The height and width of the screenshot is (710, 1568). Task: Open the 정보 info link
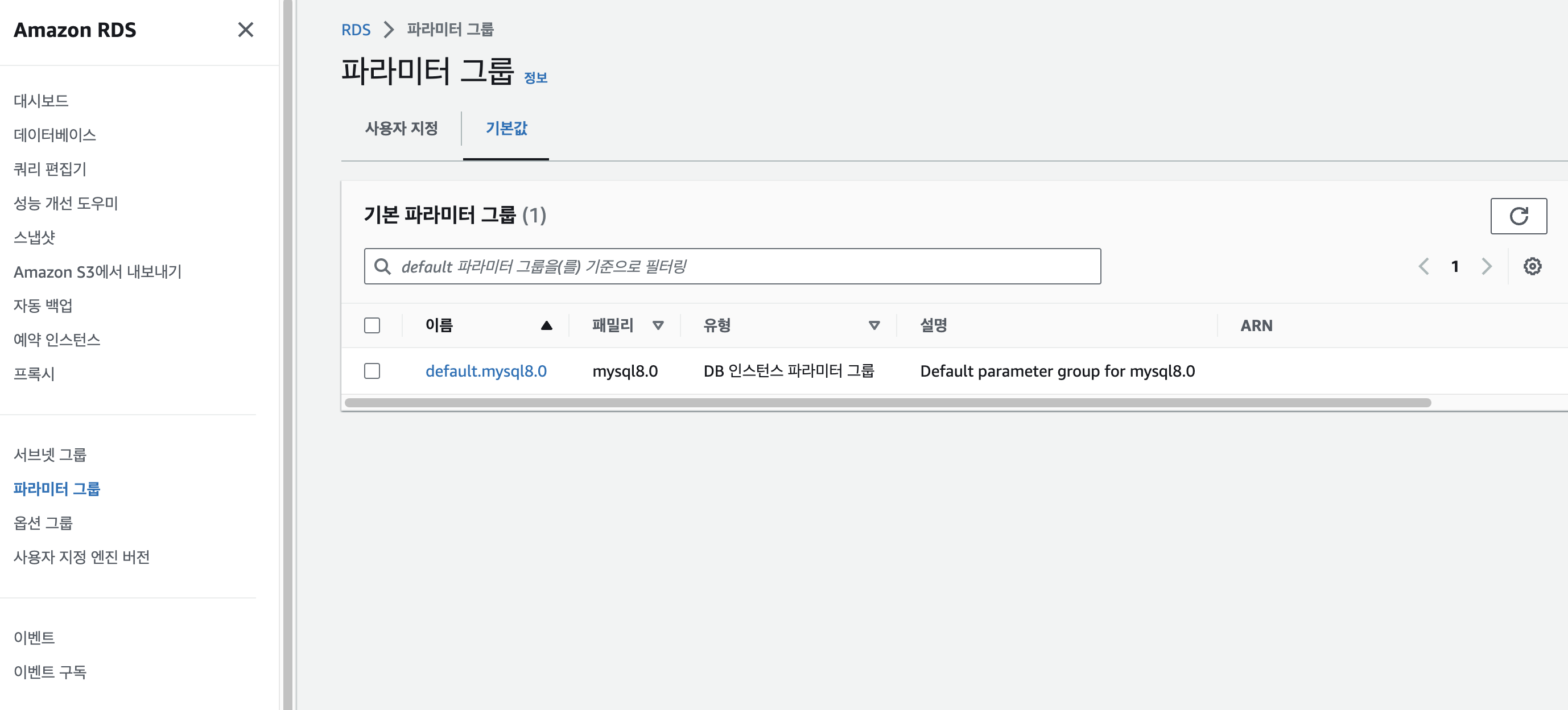coord(535,78)
